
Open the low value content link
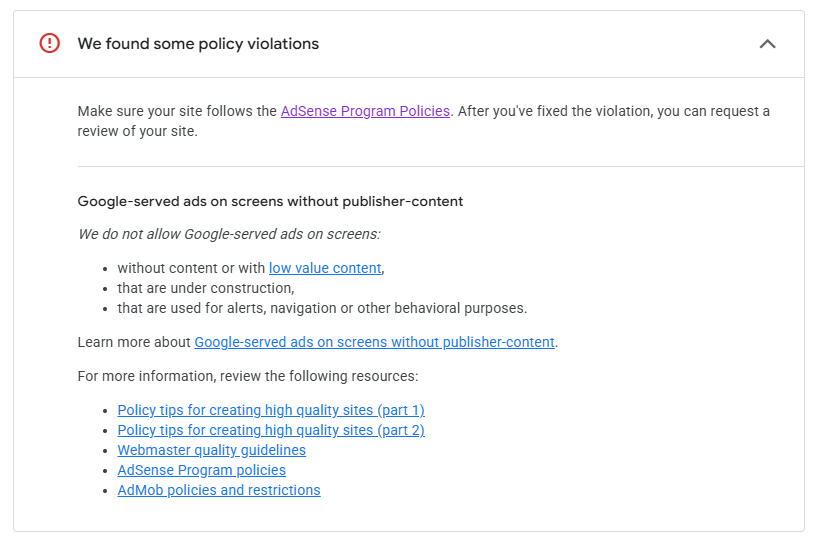click(x=325, y=268)
